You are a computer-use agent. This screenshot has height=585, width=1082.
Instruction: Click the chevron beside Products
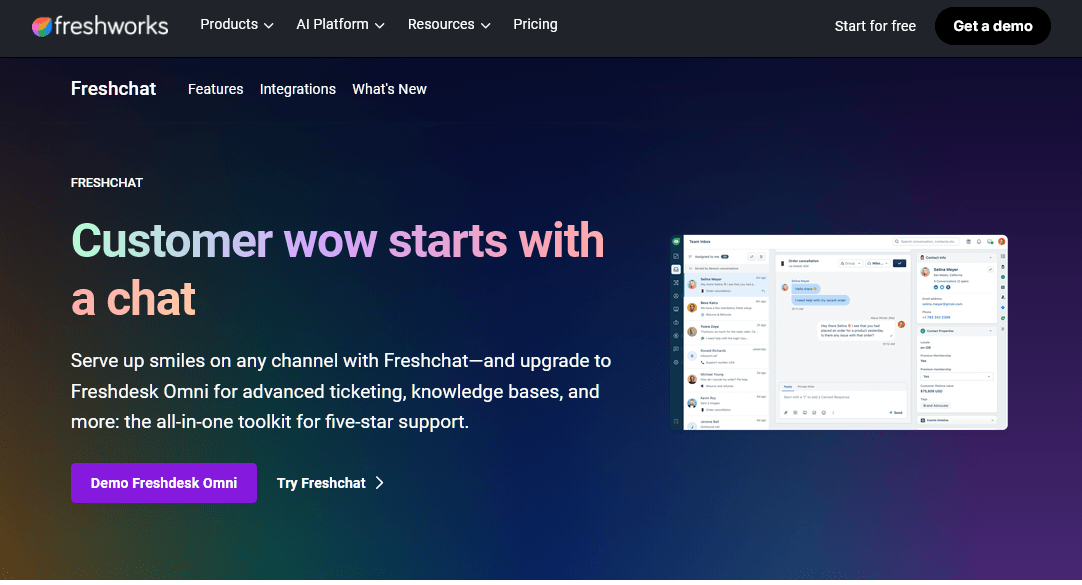[x=268, y=26]
